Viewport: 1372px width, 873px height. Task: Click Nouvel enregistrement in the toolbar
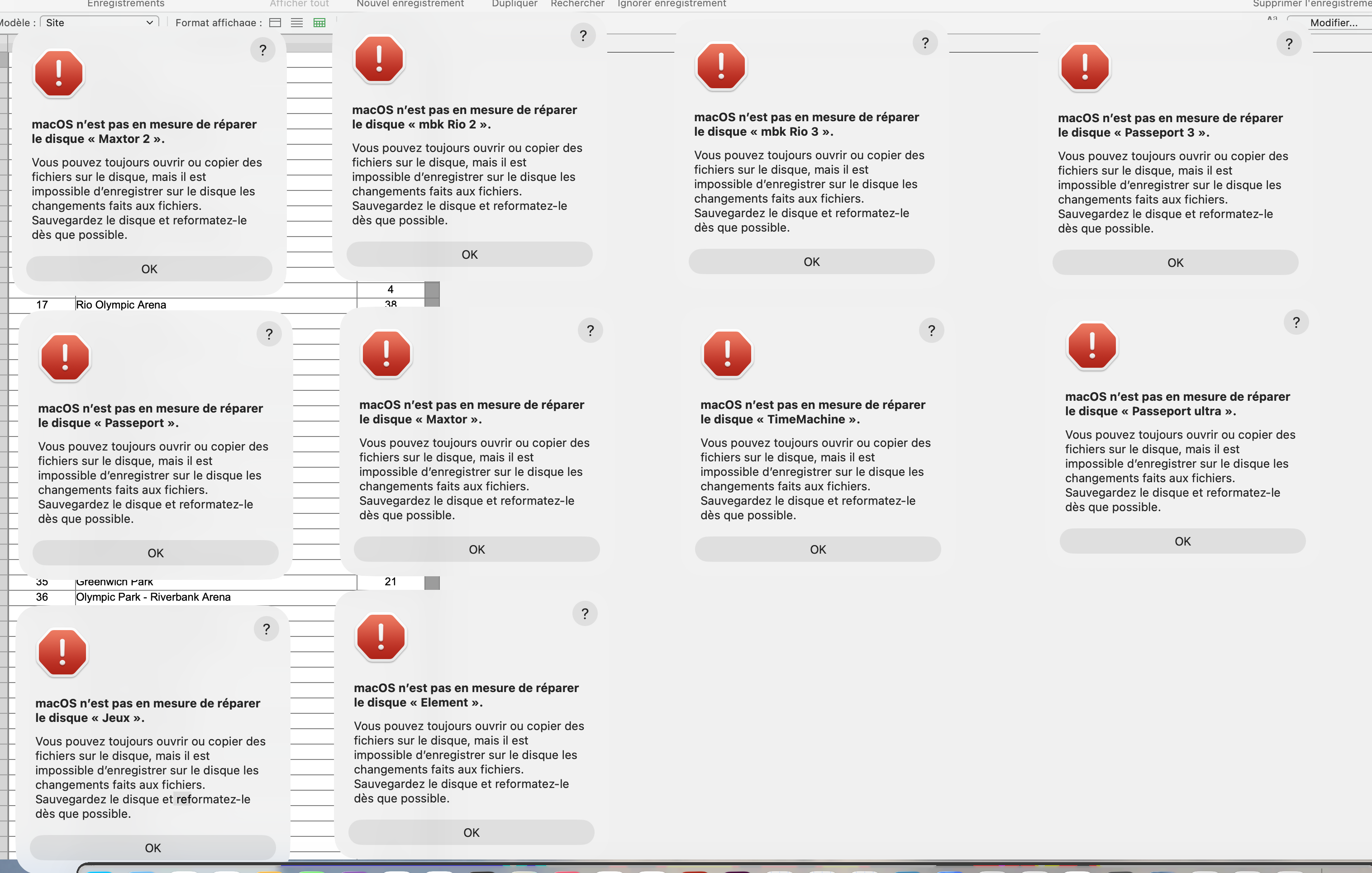[410, 4]
